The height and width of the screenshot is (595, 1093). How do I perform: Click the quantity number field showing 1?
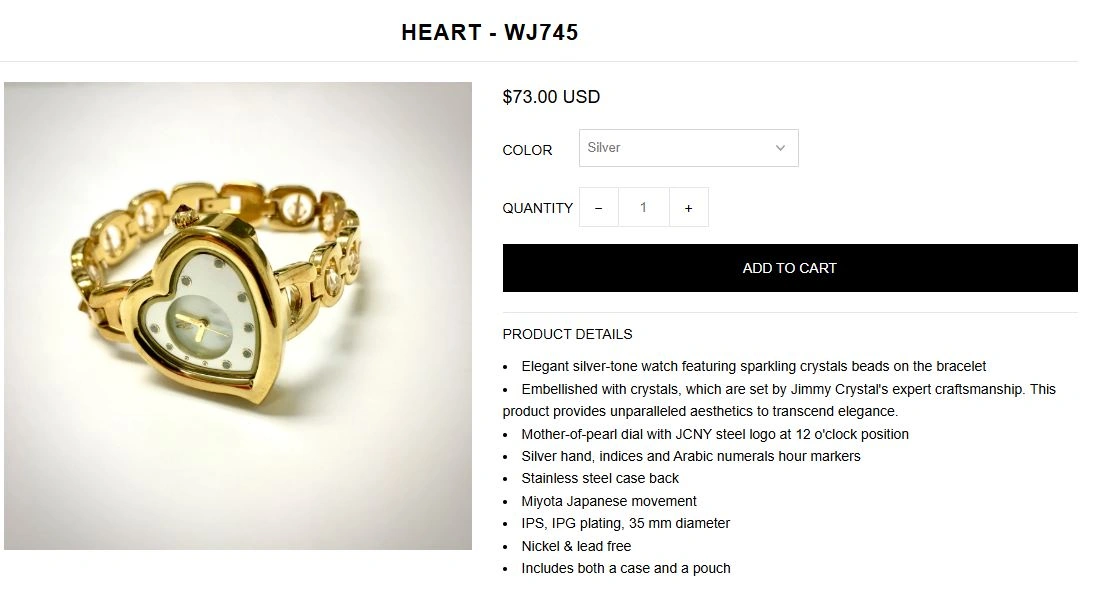pyautogui.click(x=643, y=208)
